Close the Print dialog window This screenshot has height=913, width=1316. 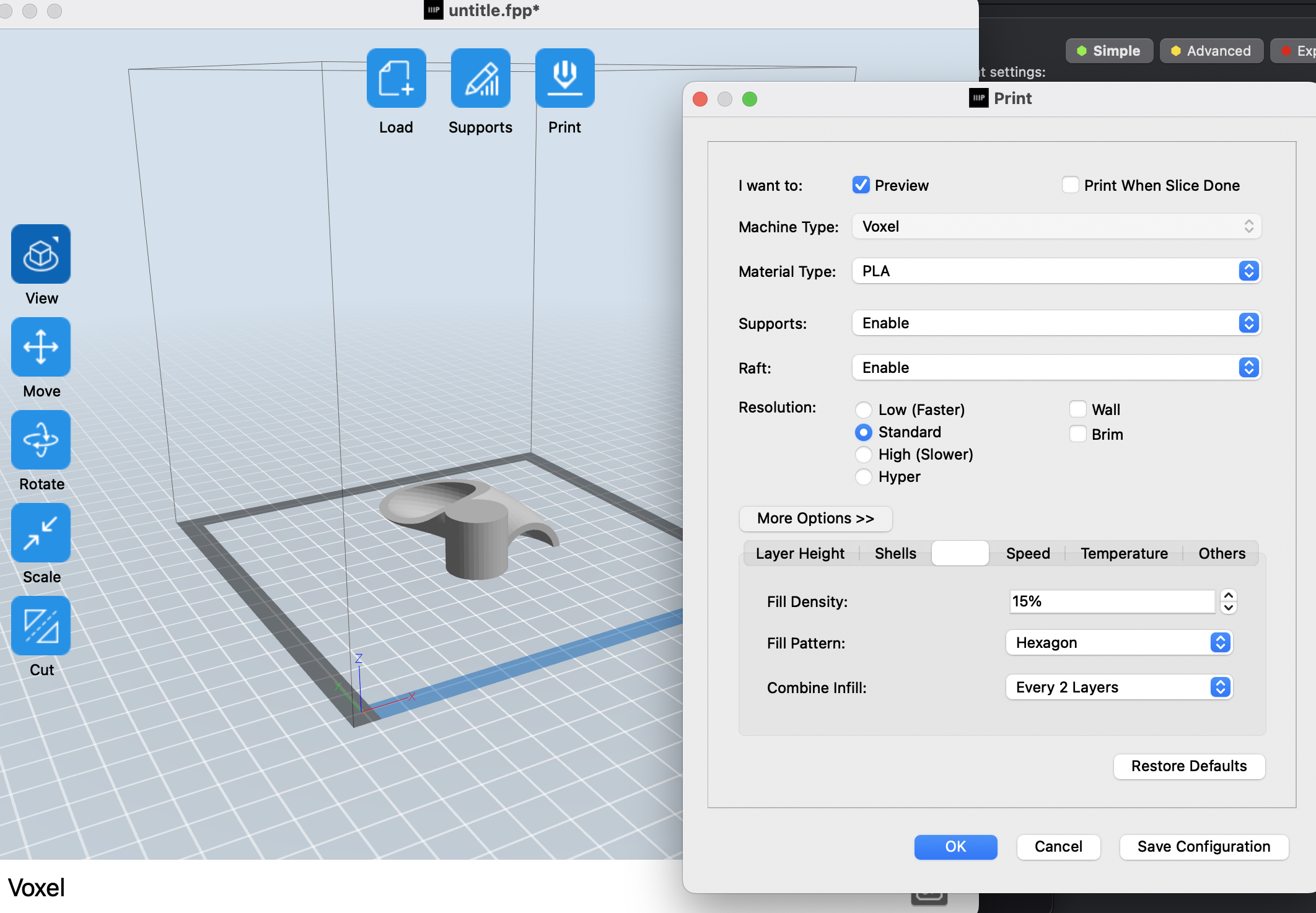coord(700,99)
